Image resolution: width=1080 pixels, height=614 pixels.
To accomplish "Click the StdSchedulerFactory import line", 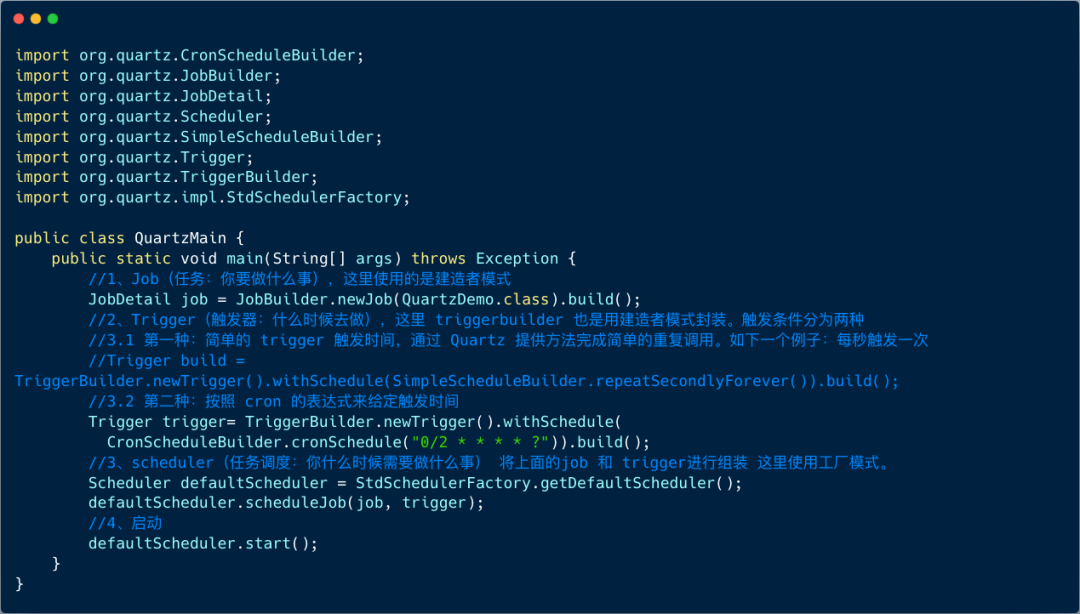I will [212, 198].
